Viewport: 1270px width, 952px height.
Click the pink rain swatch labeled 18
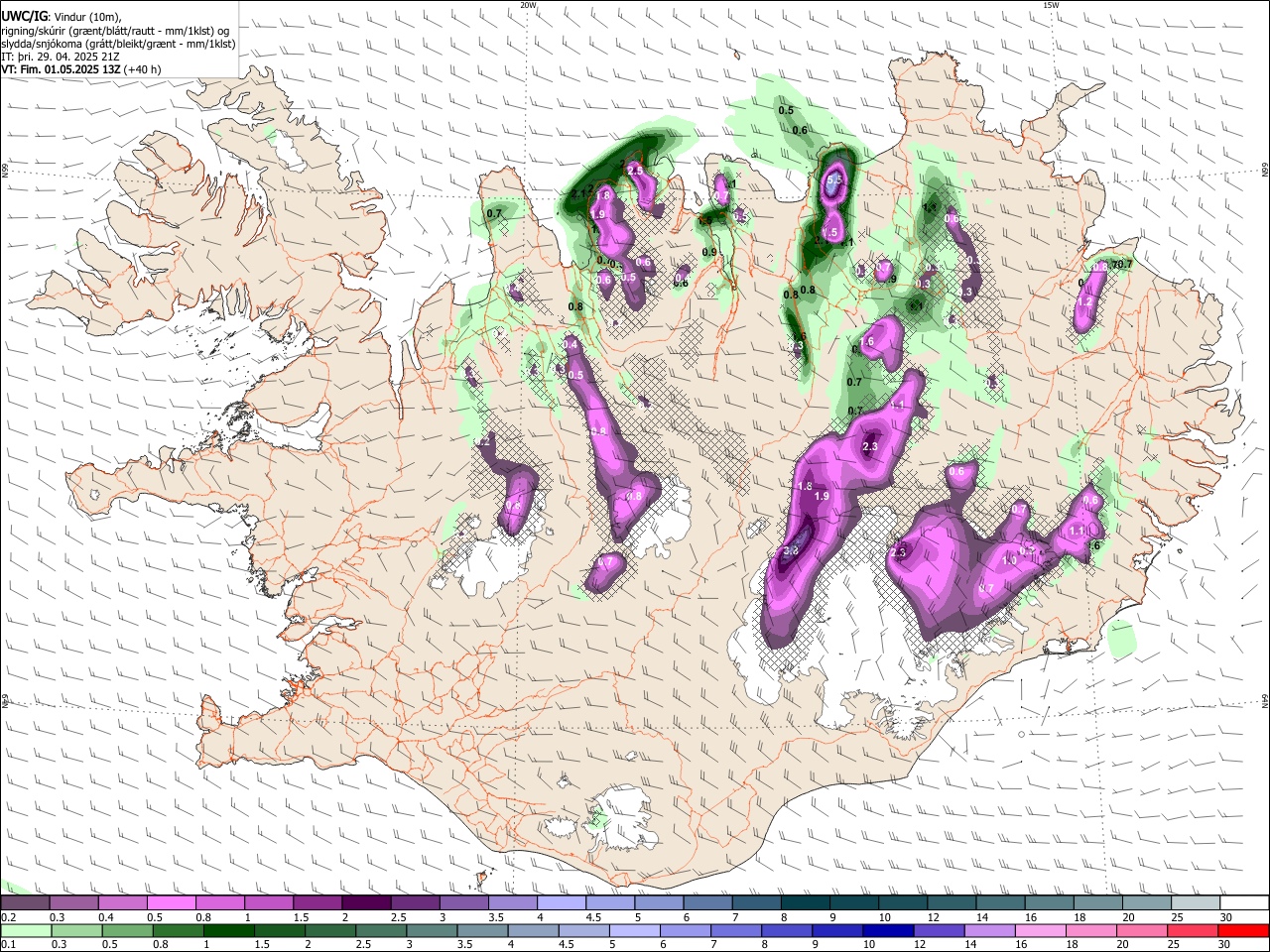1091,931
